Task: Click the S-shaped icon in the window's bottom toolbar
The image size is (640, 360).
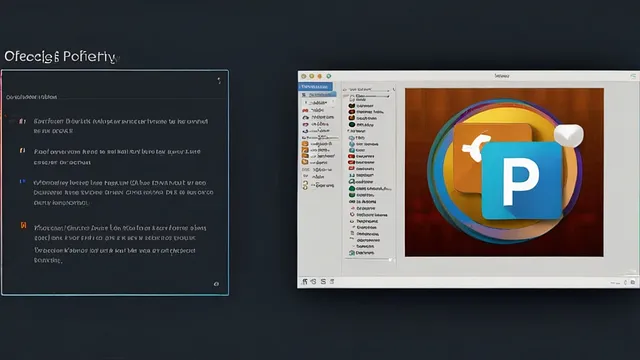Action: coord(323,282)
